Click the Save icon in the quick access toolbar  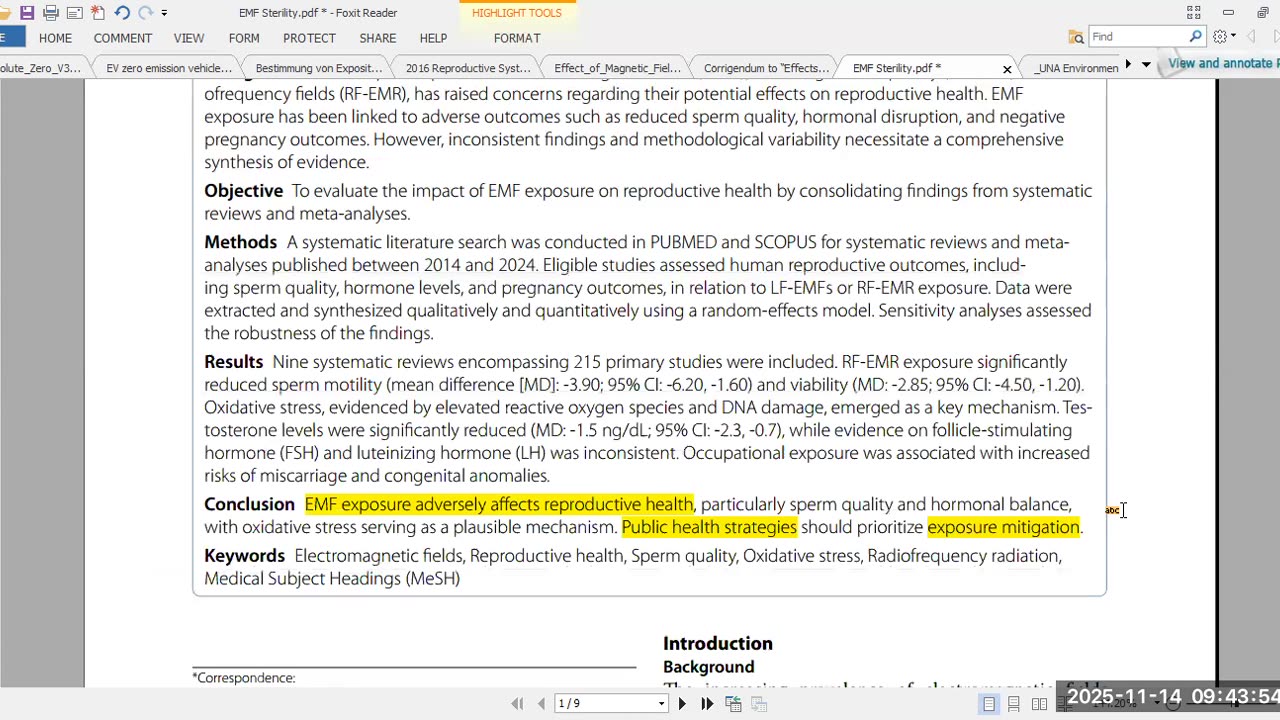(27, 13)
